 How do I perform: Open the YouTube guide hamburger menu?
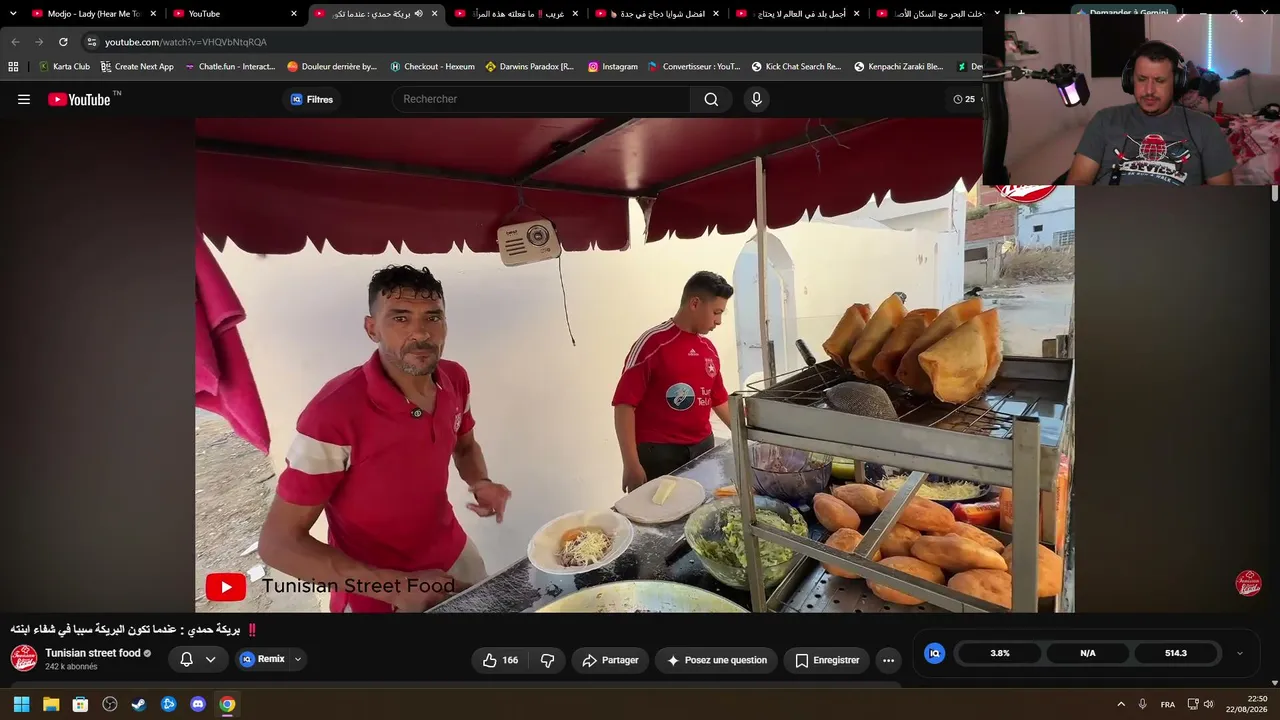pyautogui.click(x=24, y=99)
